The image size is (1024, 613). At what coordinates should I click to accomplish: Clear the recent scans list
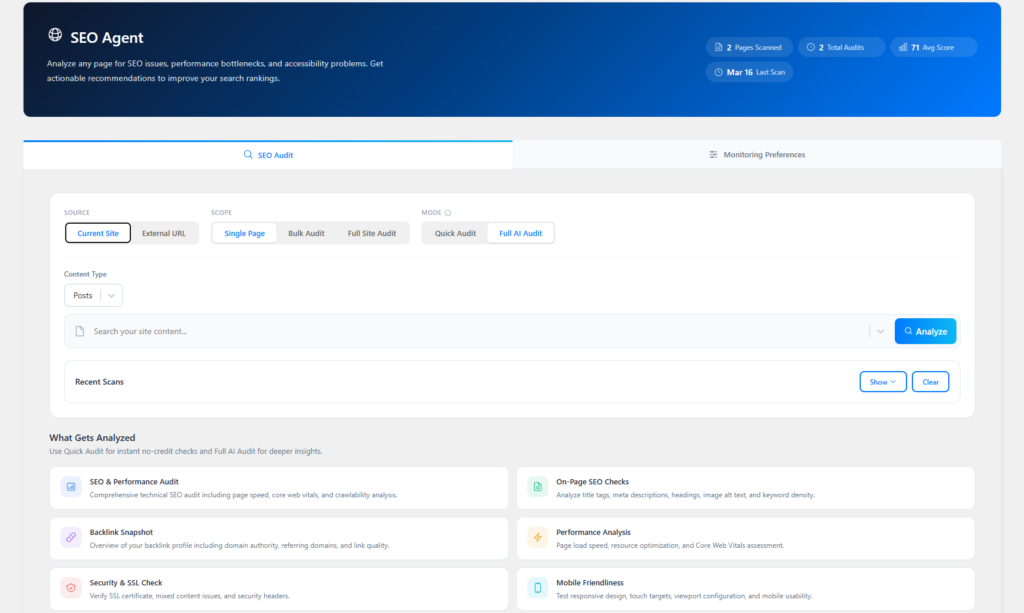930,382
